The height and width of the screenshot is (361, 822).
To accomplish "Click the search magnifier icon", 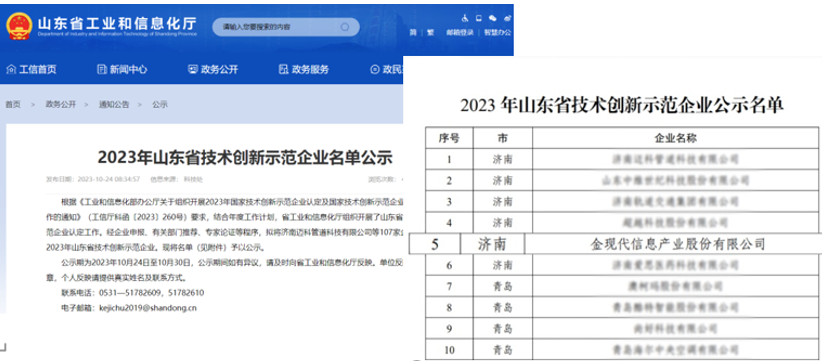I will (x=345, y=27).
